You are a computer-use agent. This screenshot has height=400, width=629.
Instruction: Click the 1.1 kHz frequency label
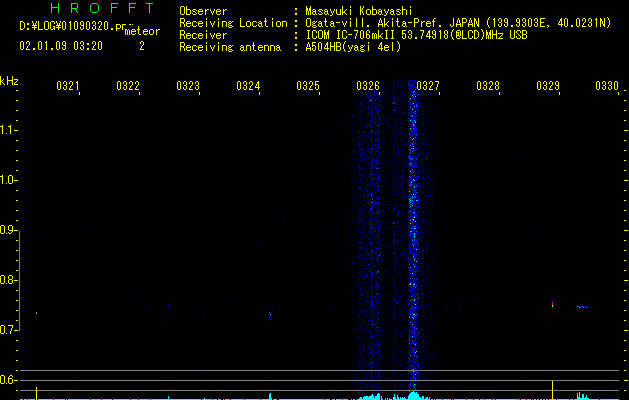click(8, 130)
